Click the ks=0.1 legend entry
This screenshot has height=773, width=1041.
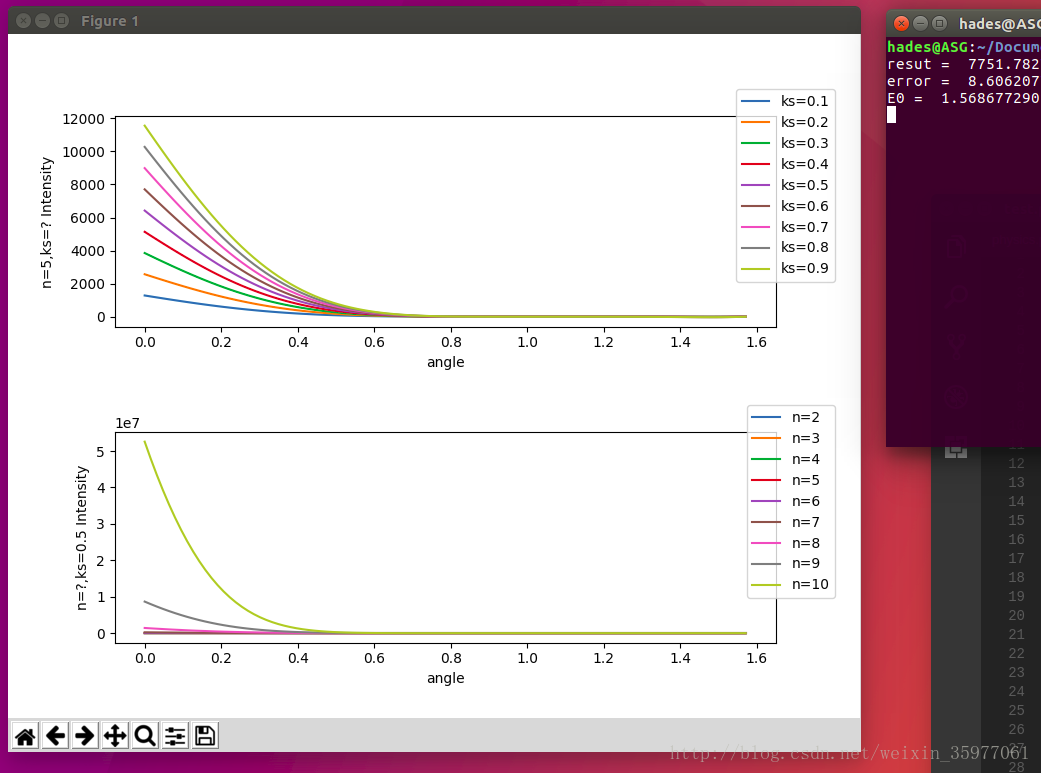(x=784, y=101)
